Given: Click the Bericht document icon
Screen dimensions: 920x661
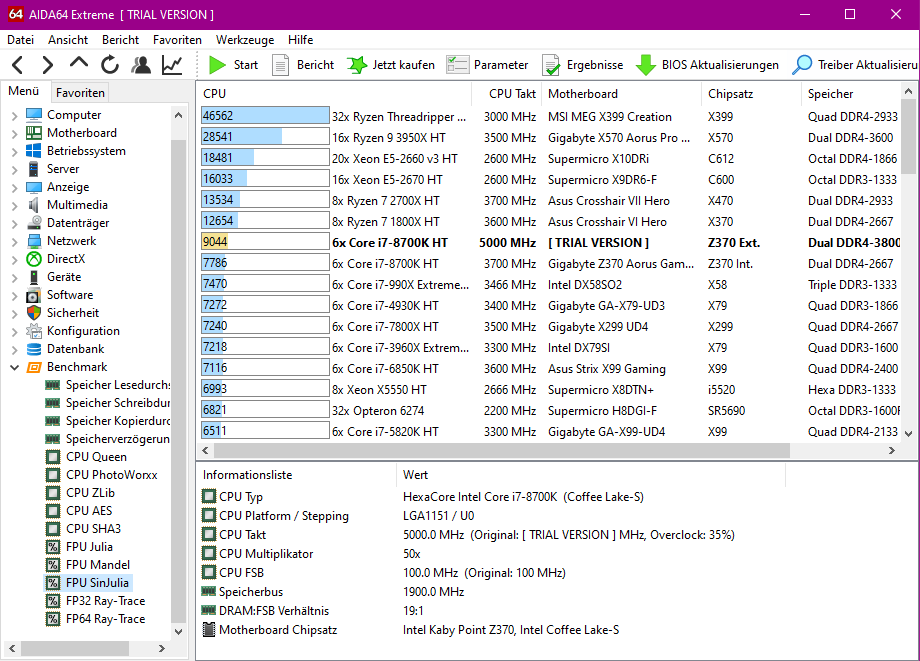Looking at the screenshot, I should 280,65.
